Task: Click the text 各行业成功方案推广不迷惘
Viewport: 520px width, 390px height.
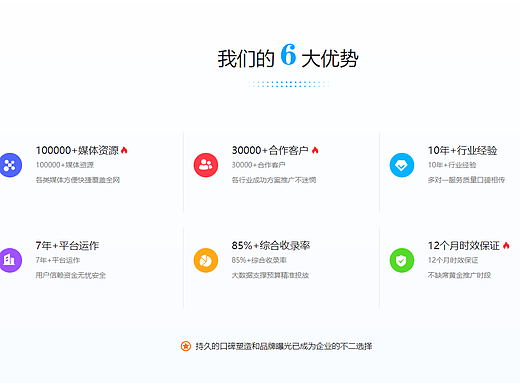Action: [274, 180]
